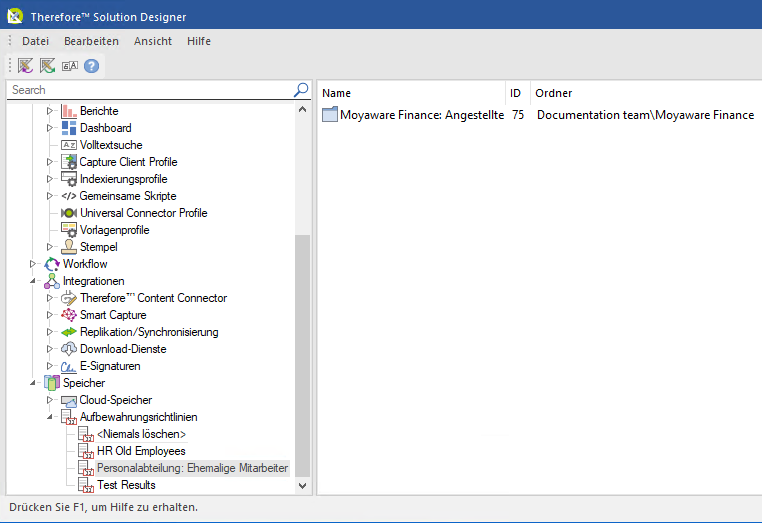Click the language translation toolbar icon
This screenshot has width=762, height=523.
pyautogui.click(x=69, y=66)
